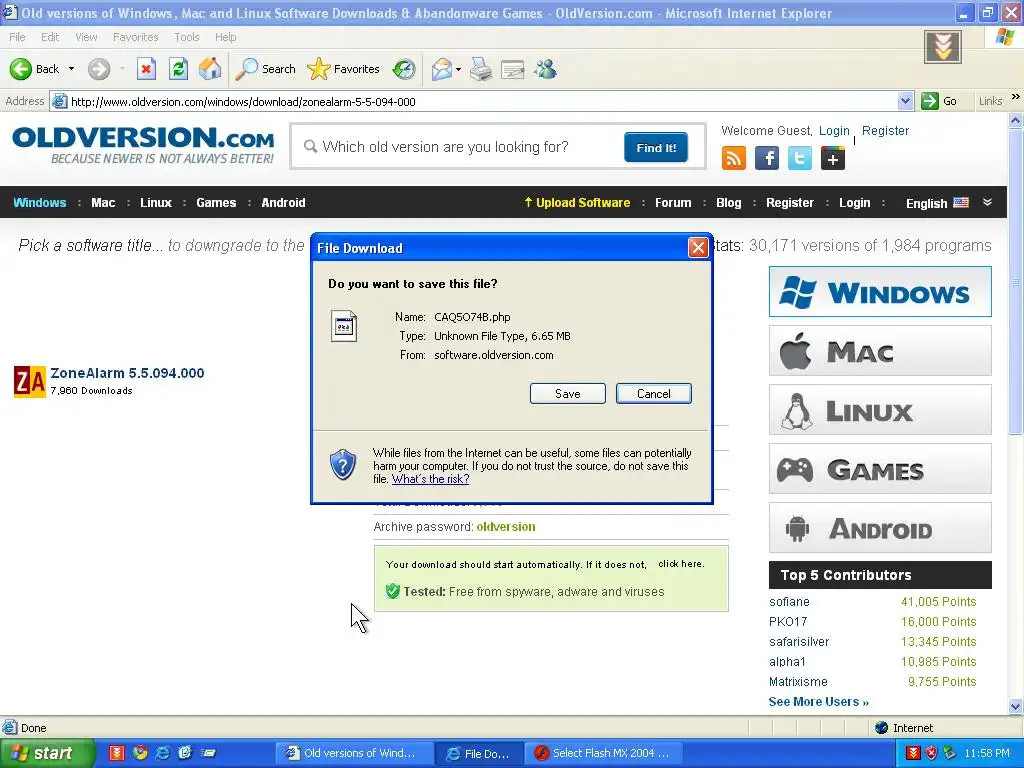Click "click here" download link
Viewport: 1024px width, 768px height.
click(681, 564)
